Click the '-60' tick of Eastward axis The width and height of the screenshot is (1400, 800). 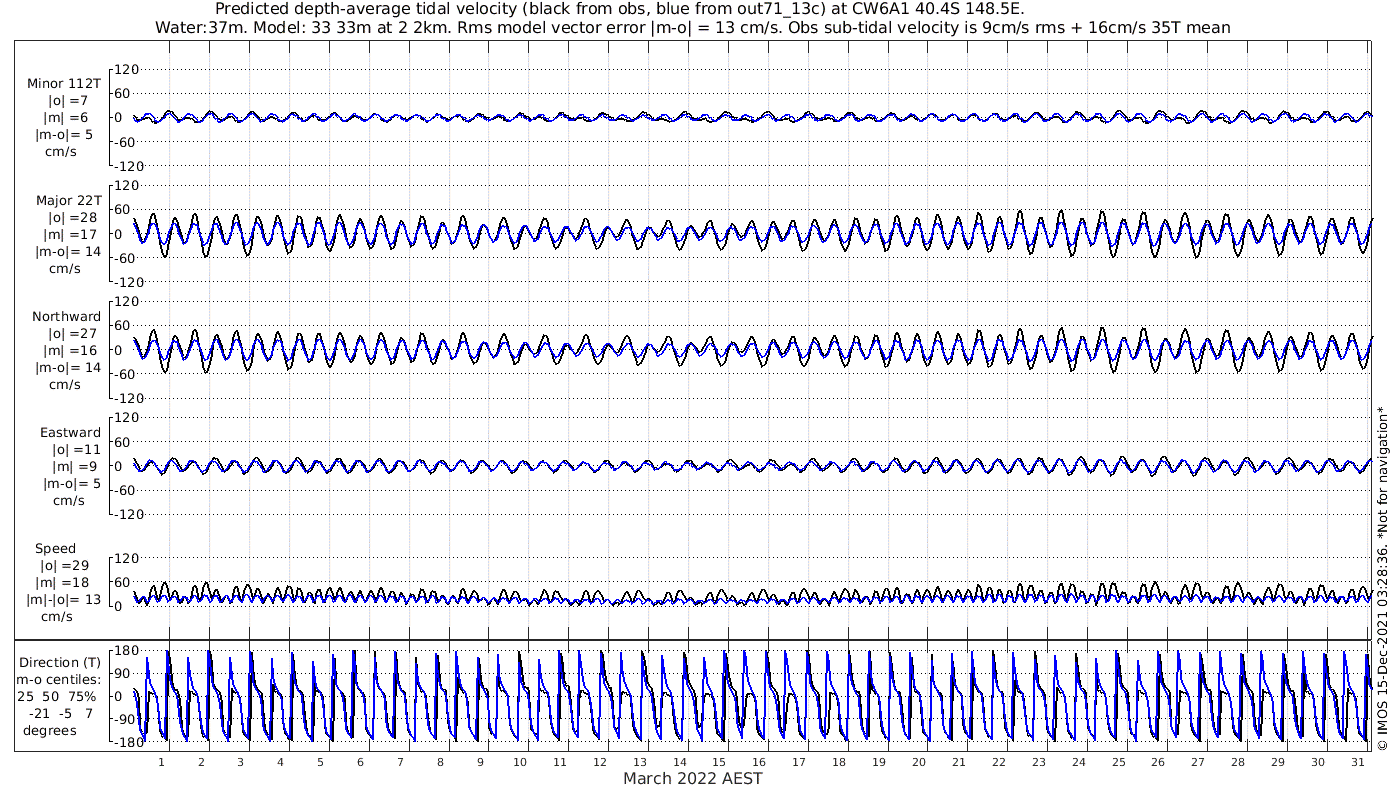coord(126,490)
